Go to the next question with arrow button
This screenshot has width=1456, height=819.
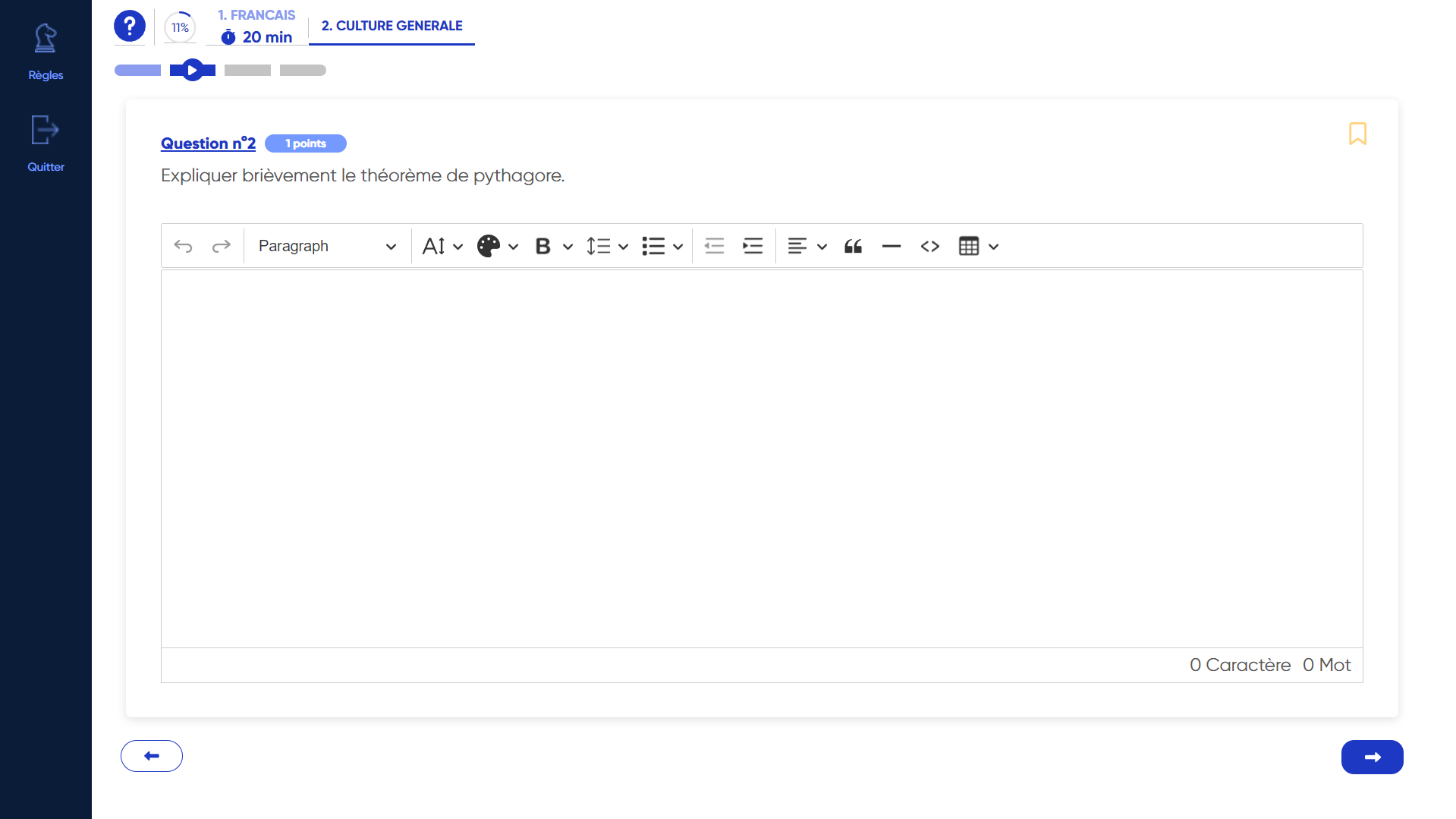click(x=1371, y=756)
